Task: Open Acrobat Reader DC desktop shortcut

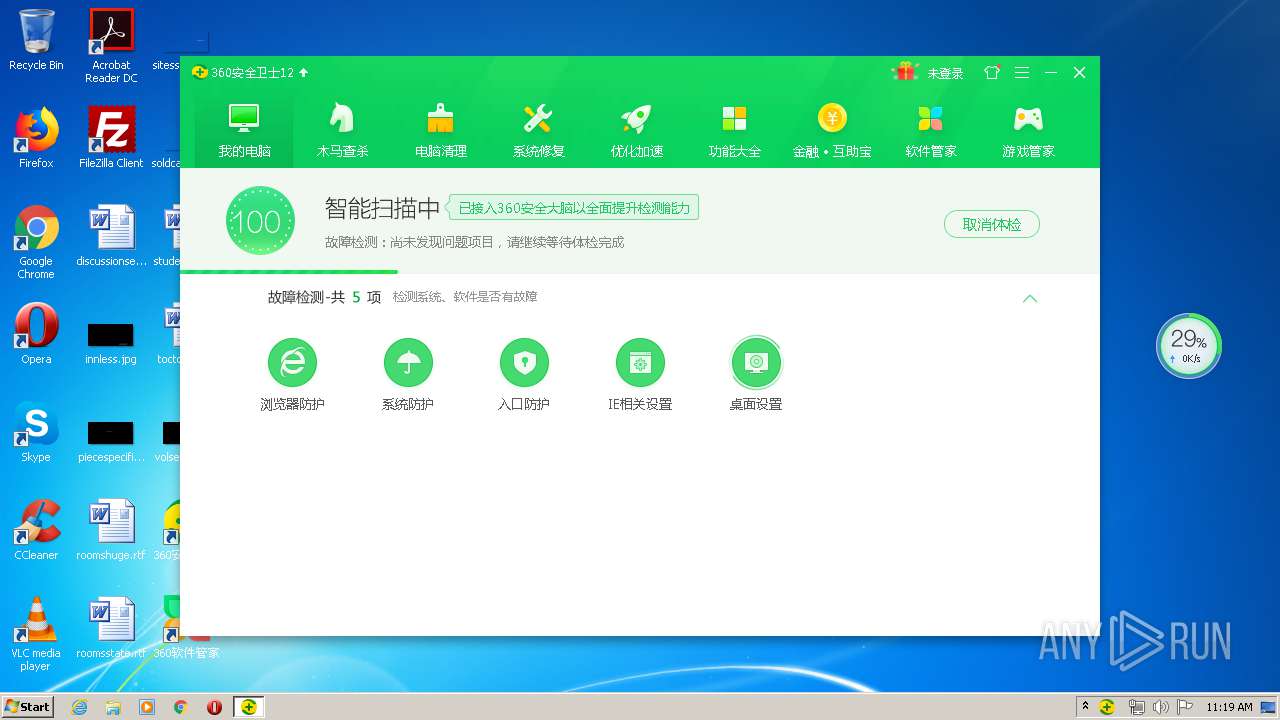Action: (x=112, y=46)
